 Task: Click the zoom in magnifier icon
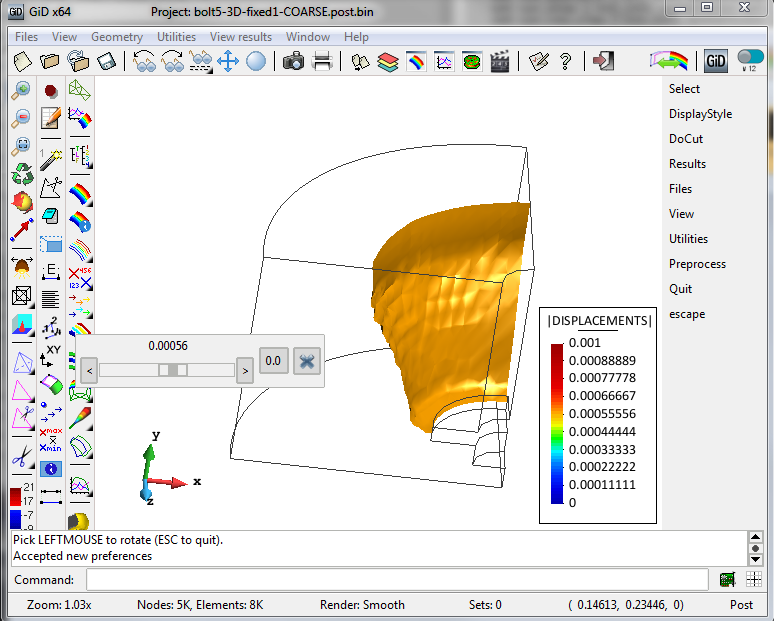(x=21, y=91)
